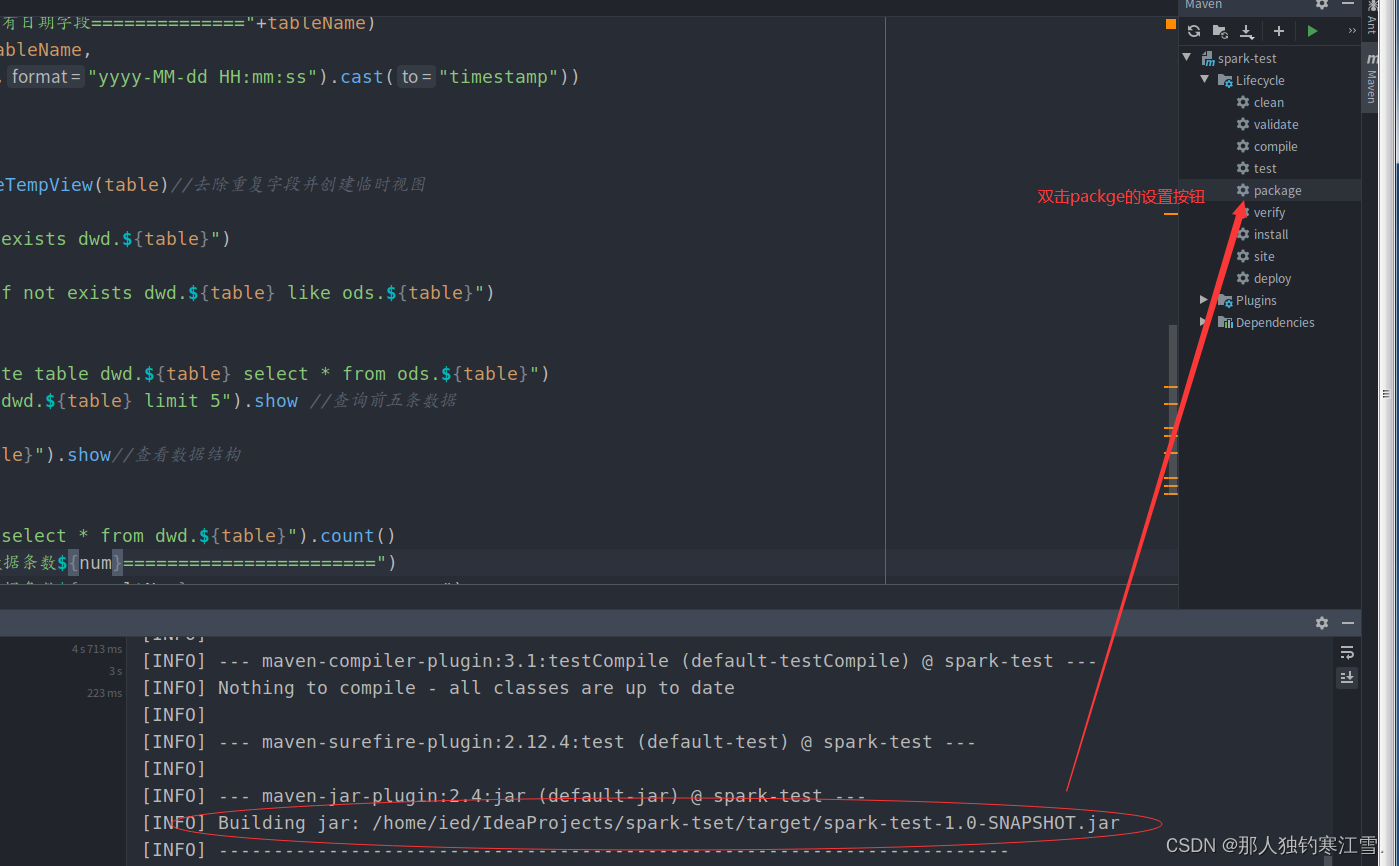Collapse the Lifecycle node
The height and width of the screenshot is (866, 1399).
1205,80
